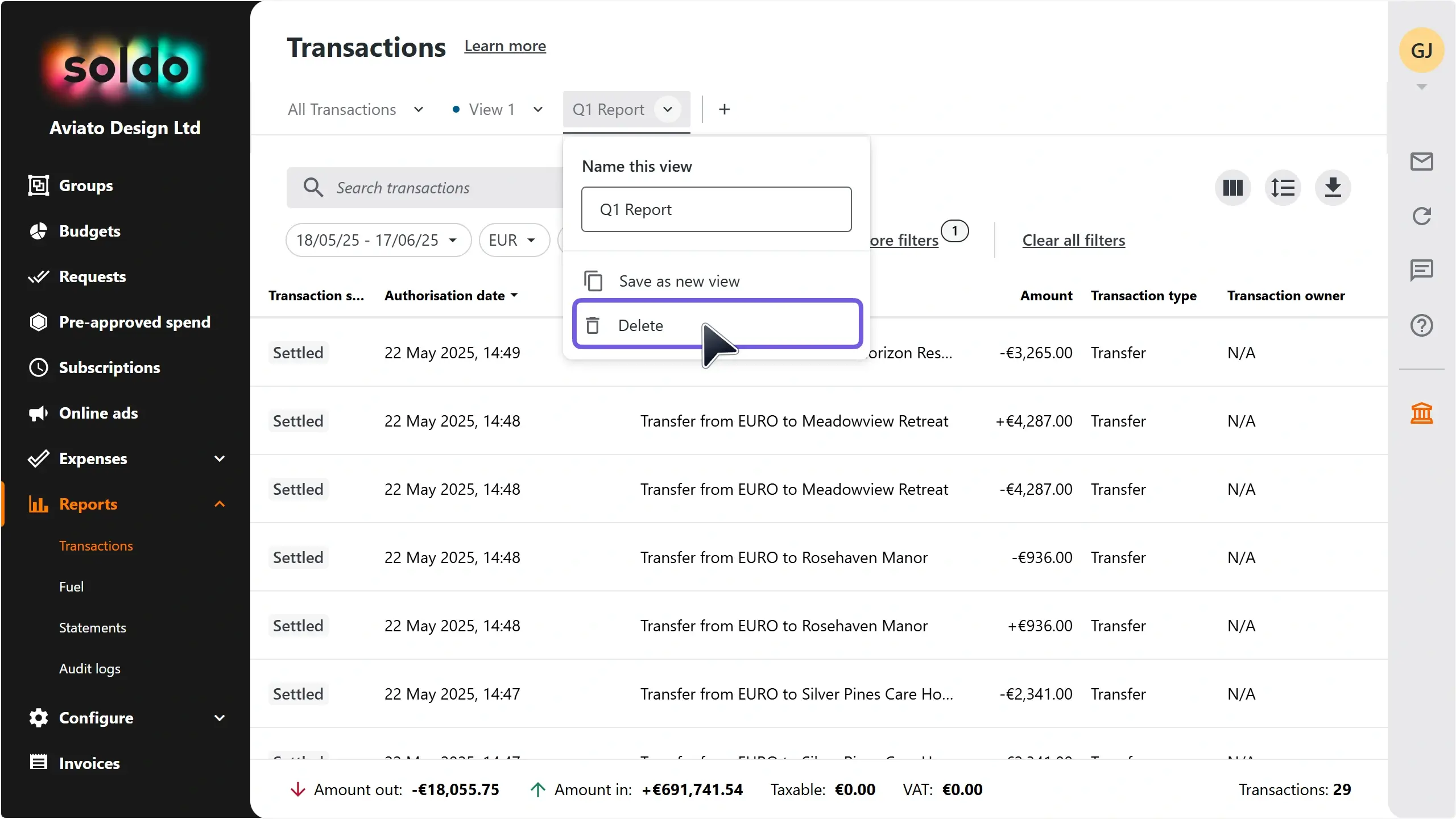Open the All Transactions view dropdown arrow
Screen dimensions: 1456x819
coord(419,109)
